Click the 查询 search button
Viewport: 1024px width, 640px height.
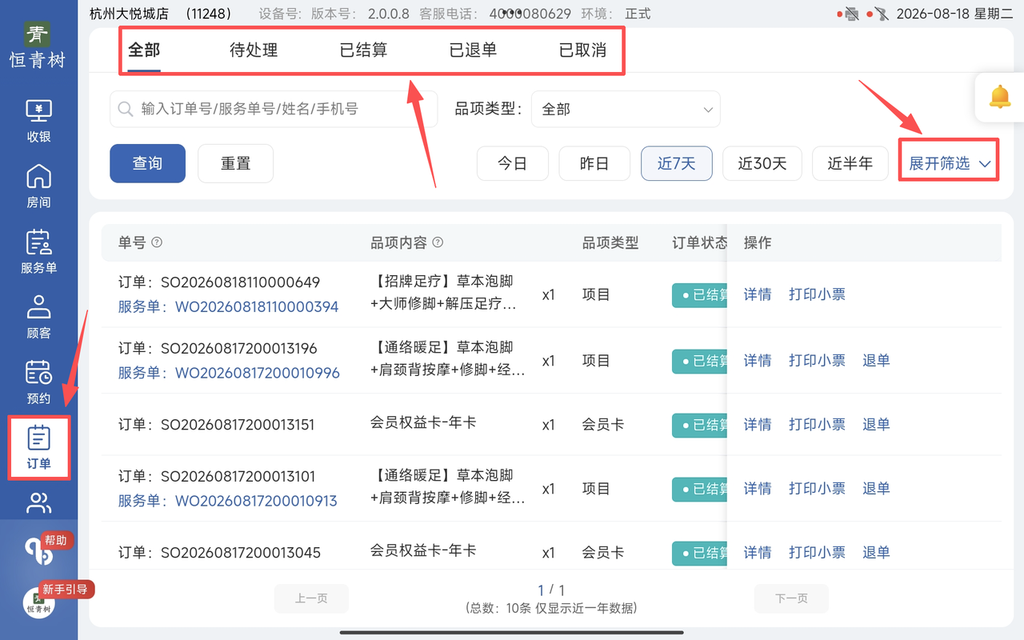click(148, 163)
